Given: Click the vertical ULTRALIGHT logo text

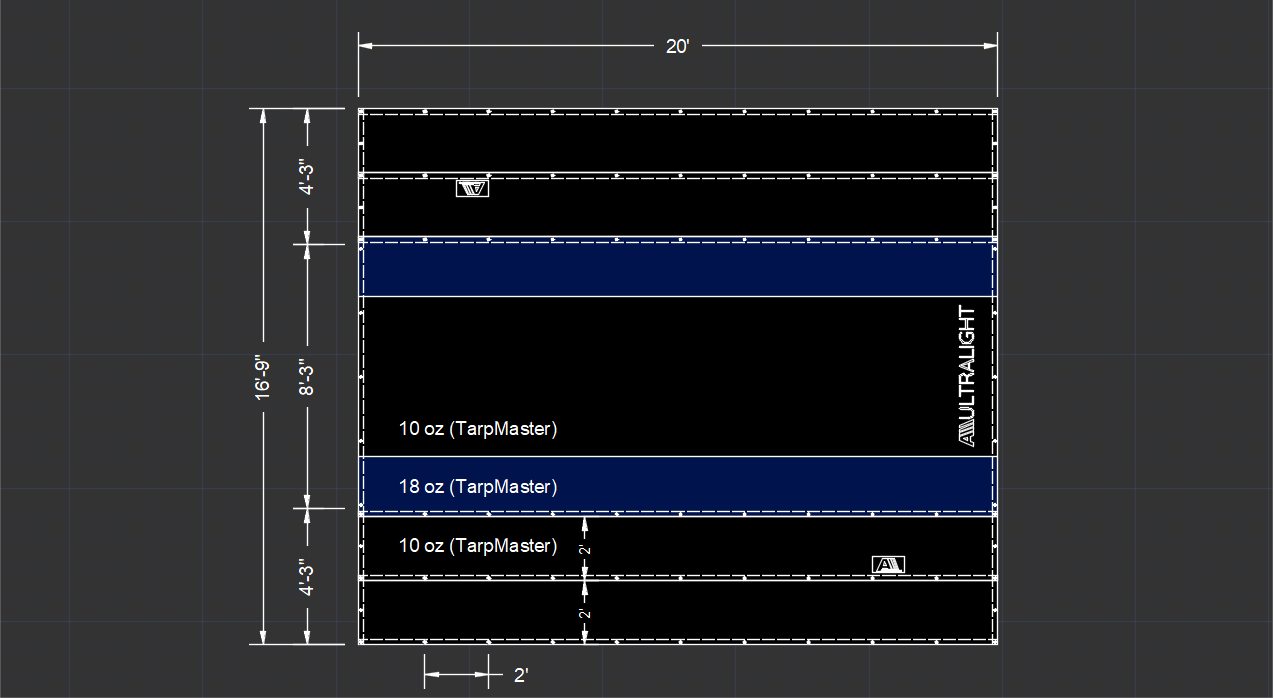Looking at the screenshot, I should [967, 375].
